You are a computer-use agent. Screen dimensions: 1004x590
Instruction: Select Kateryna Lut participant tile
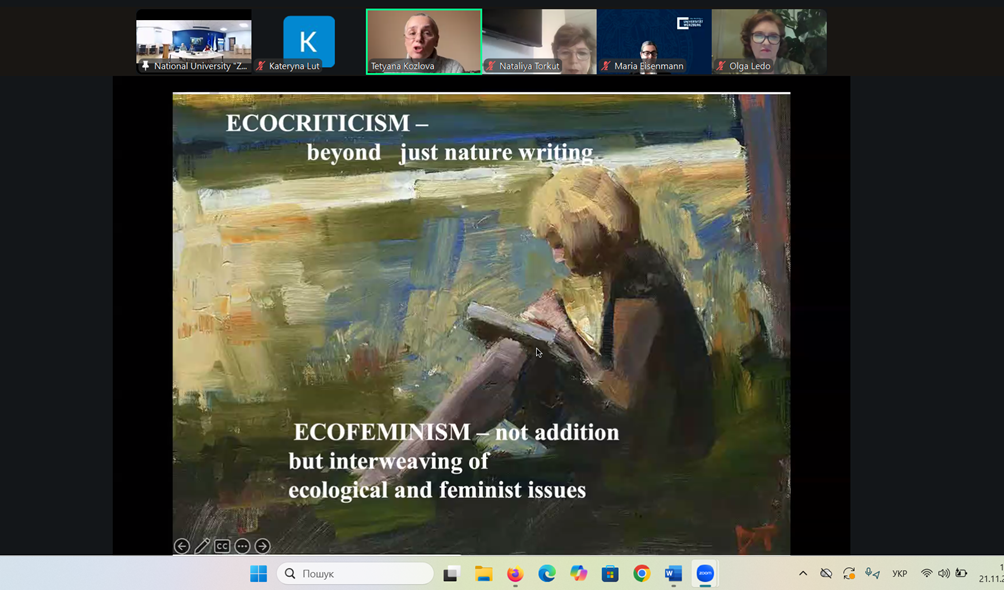(308, 41)
